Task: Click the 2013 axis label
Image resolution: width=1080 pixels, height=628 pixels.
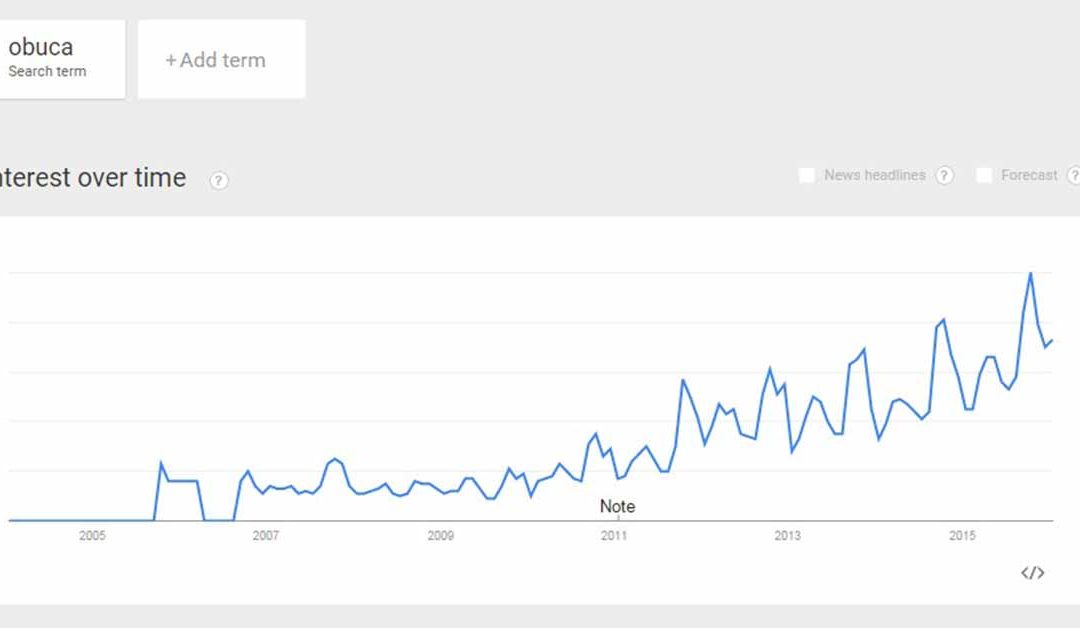Action: click(788, 536)
